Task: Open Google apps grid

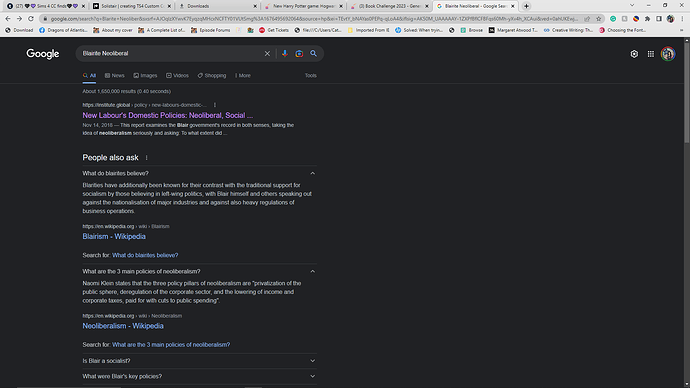Action: coord(651,54)
